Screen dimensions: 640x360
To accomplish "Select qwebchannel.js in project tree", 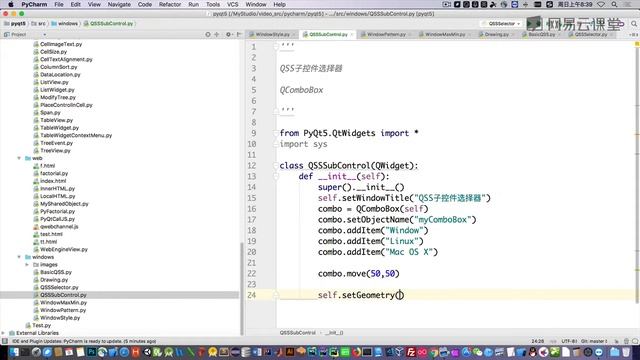I will point(59,227).
